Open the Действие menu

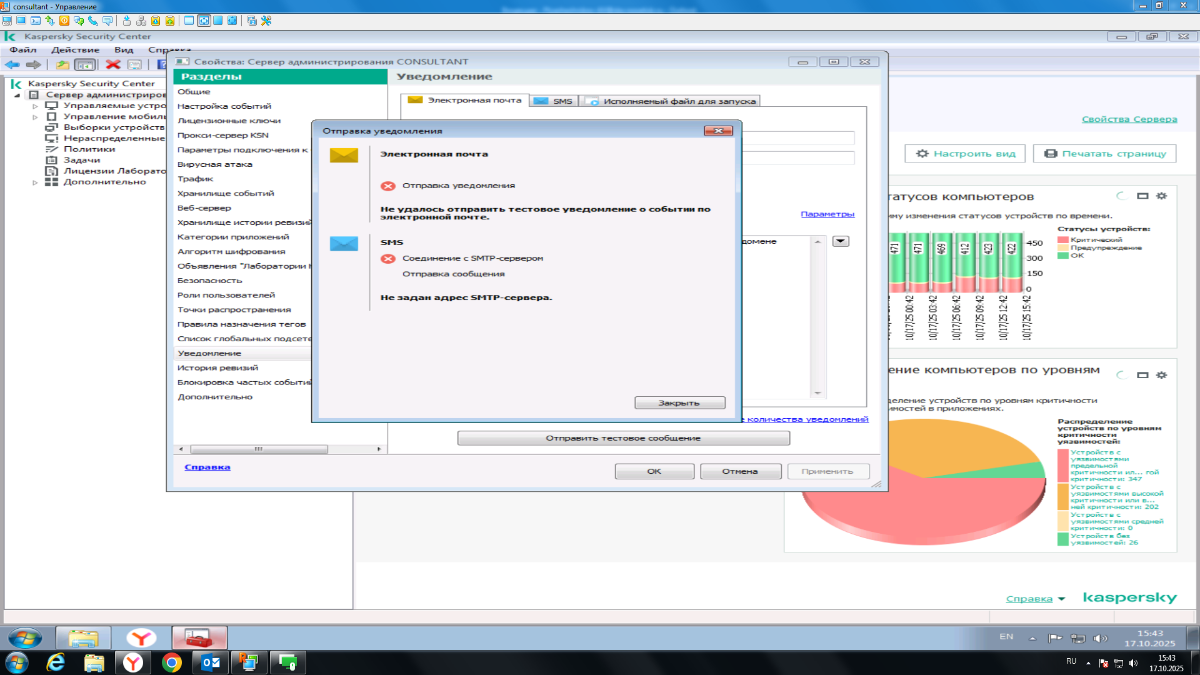pos(74,50)
